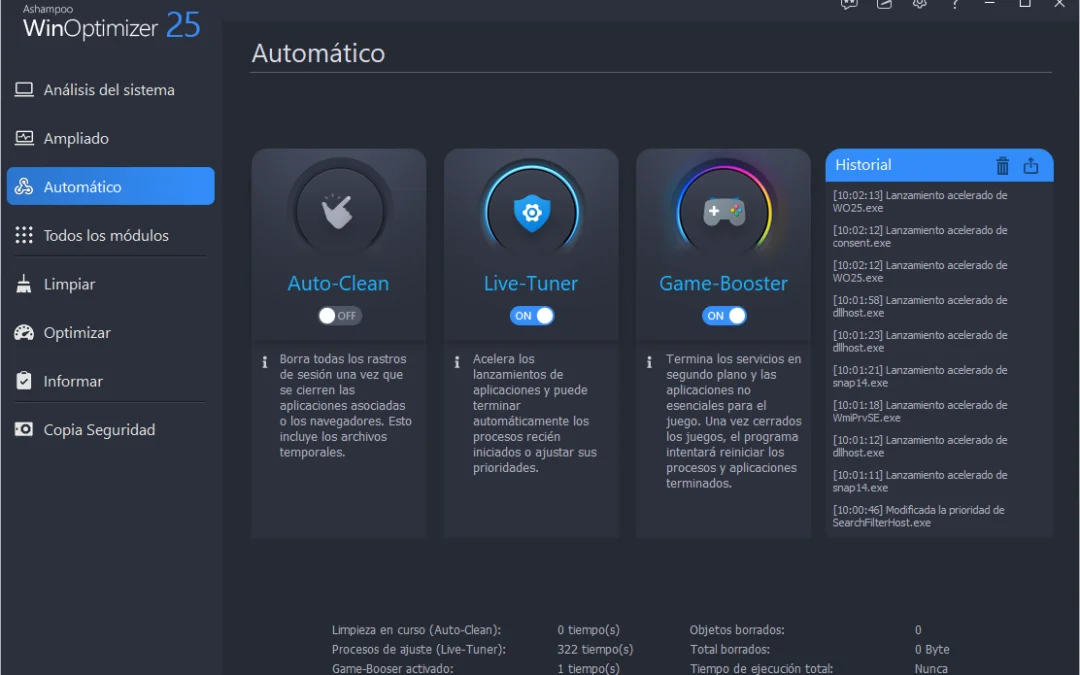Screen dimensions: 1080x675
Task: Select the Automático sidebar entry
Action: [x=110, y=186]
